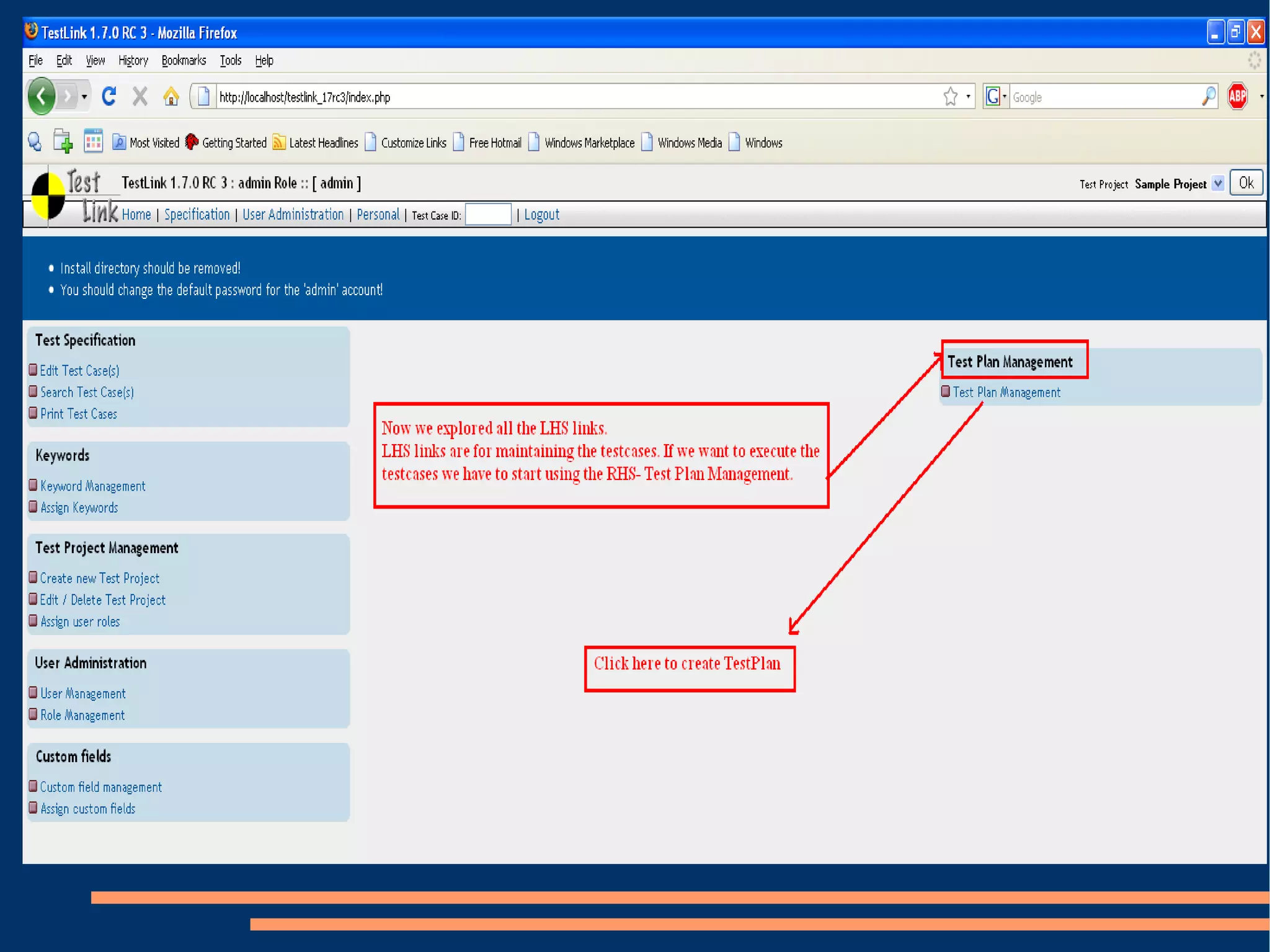Click the magnifier icon on bookmarks toolbar
The height and width of the screenshot is (952, 1270).
(35, 142)
